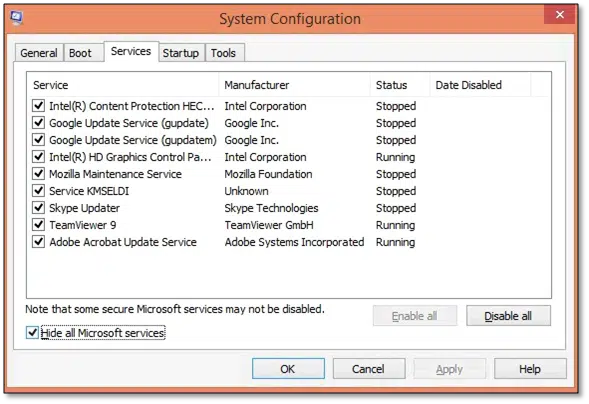
Task: Select the Intel(R) HD Graphics Control Pa... row name
Action: 130,157
